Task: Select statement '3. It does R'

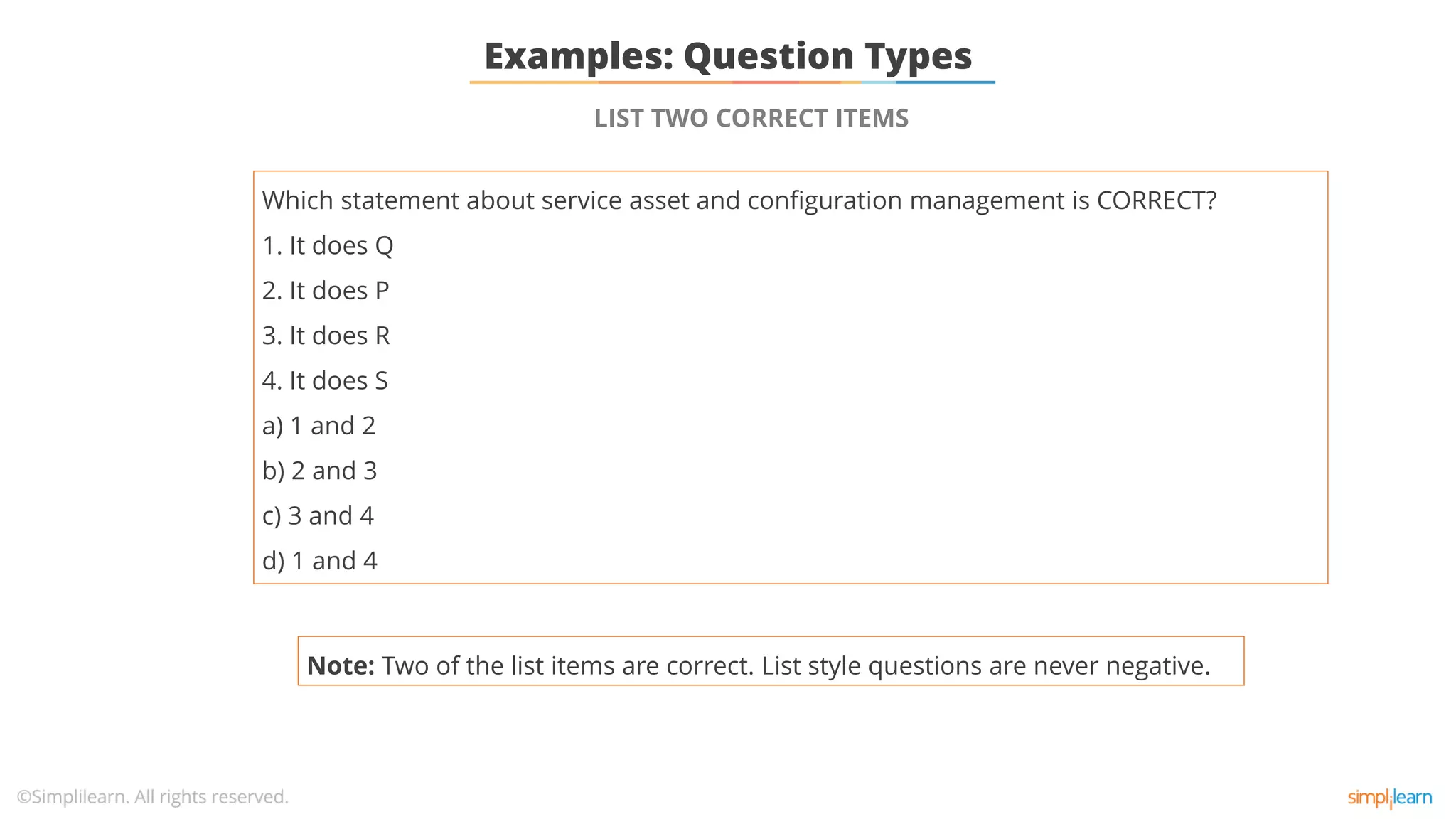Action: 326,336
